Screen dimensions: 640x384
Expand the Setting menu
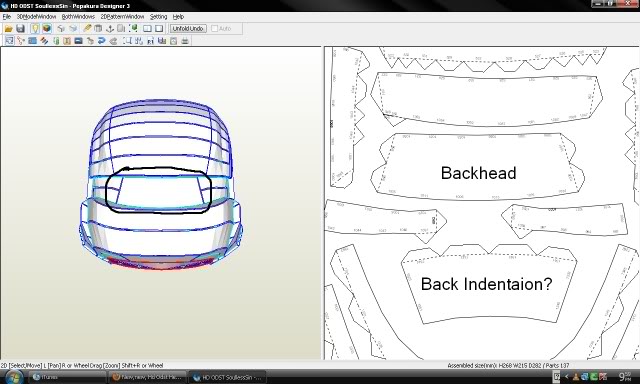tap(158, 17)
